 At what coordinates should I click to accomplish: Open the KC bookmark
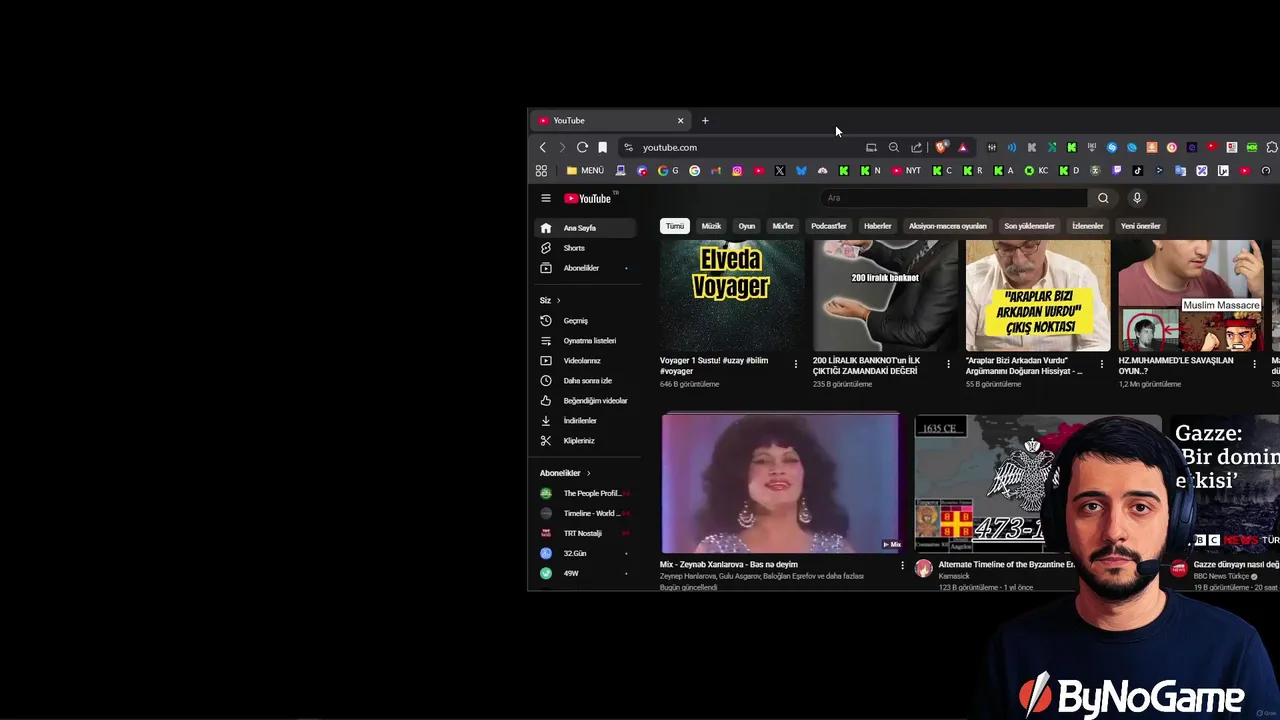point(1036,170)
